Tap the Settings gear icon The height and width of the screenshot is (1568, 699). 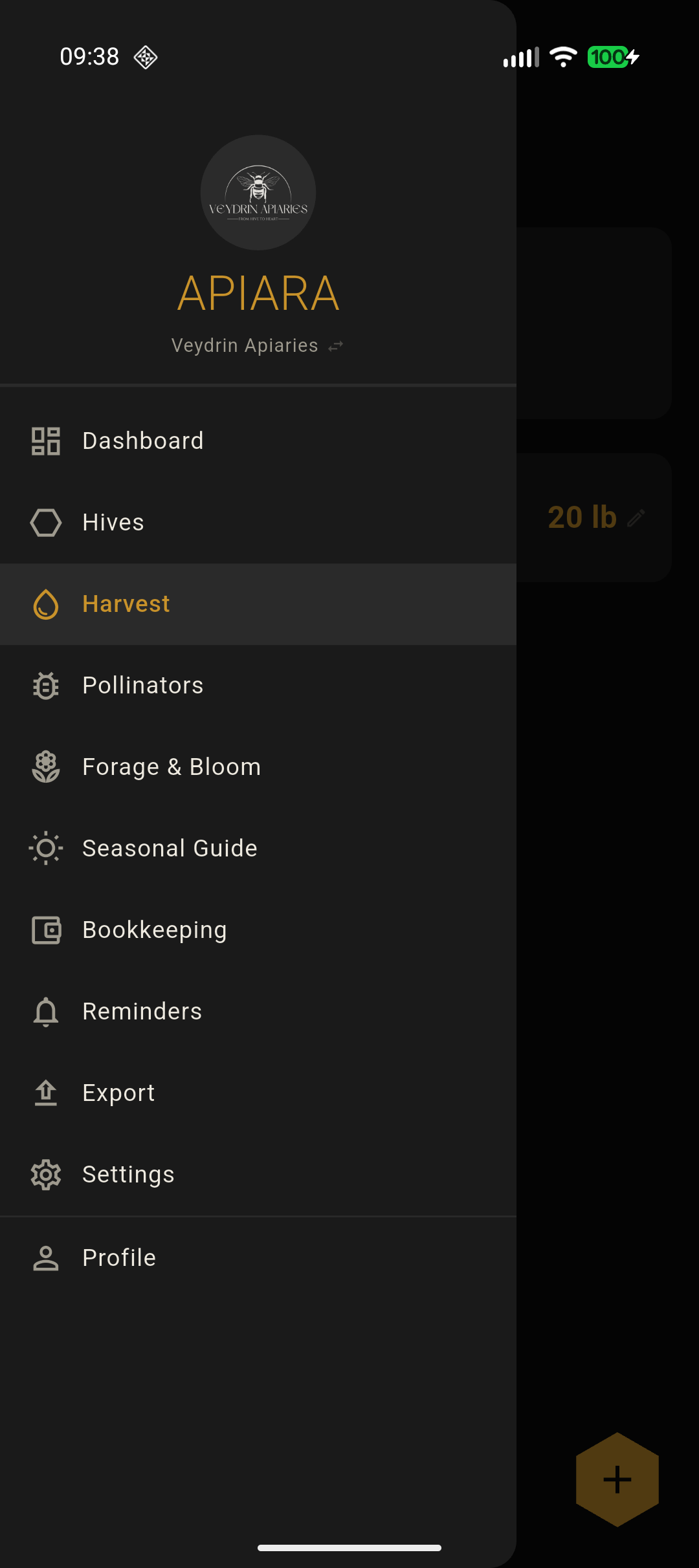pos(46,1175)
